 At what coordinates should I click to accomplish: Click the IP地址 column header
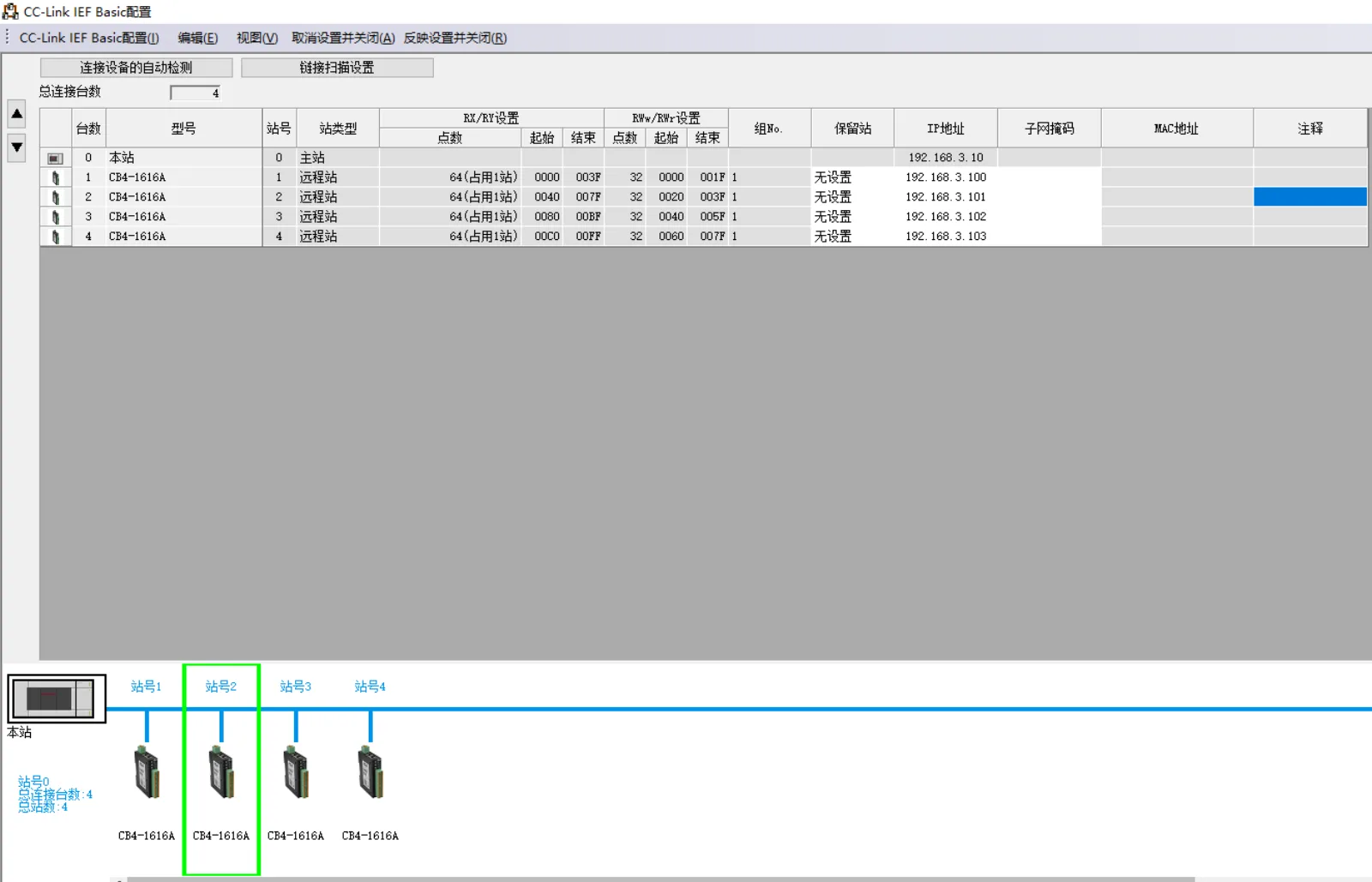point(946,129)
